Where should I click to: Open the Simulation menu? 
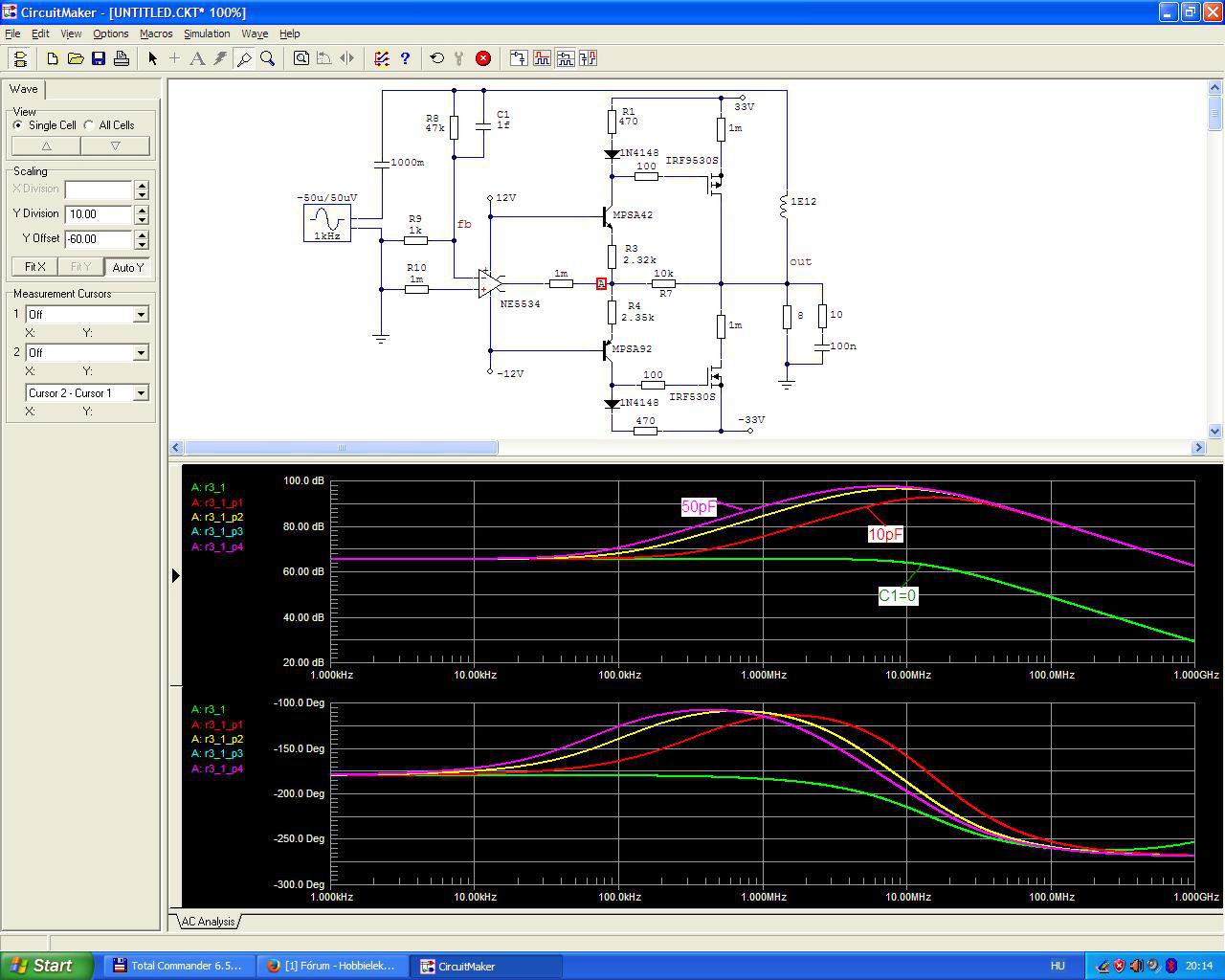tap(207, 33)
